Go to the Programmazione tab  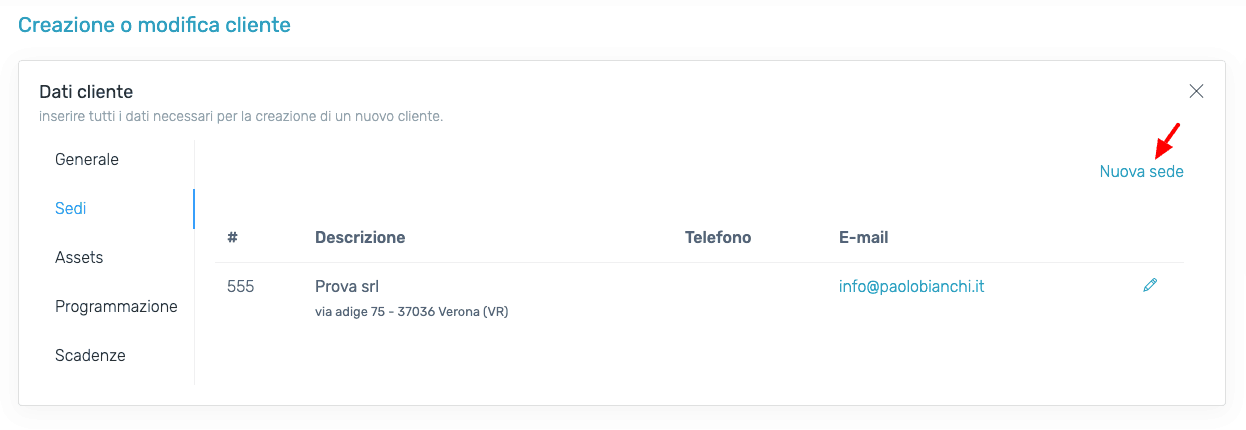(x=116, y=306)
